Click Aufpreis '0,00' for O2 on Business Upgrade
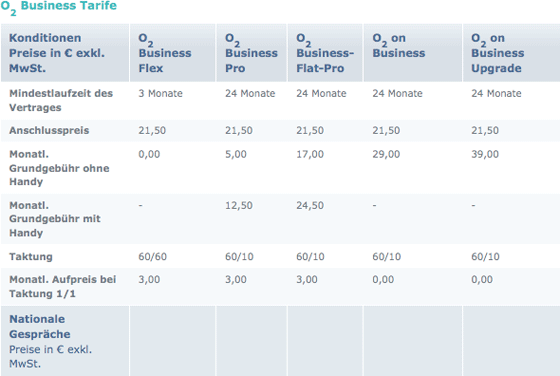Image resolution: width=560 pixels, height=376 pixels. click(x=482, y=279)
